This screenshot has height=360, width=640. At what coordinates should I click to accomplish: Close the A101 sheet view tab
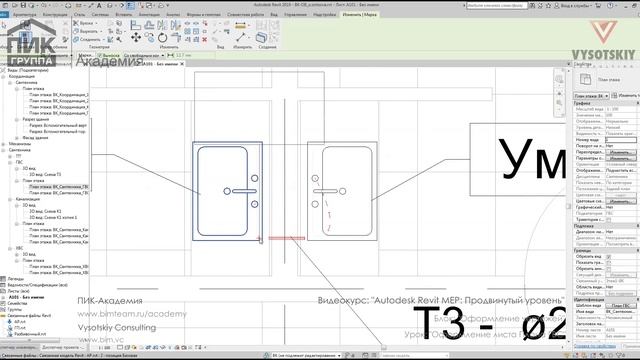pyautogui.click(x=182, y=64)
